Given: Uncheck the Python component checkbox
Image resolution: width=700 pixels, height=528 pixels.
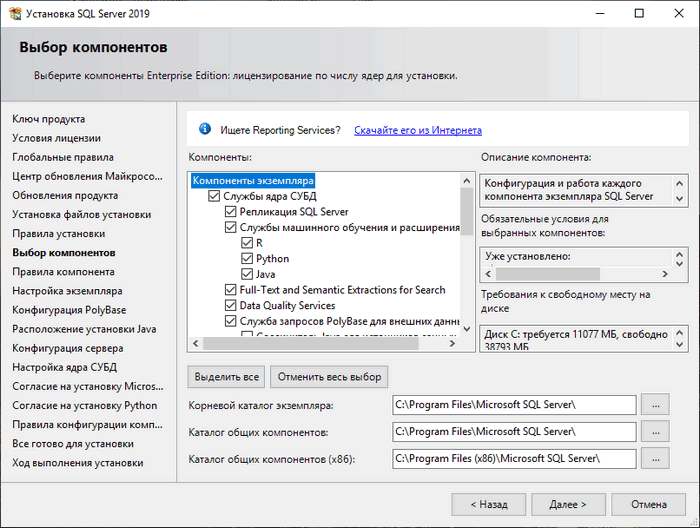Looking at the screenshot, I should (247, 258).
